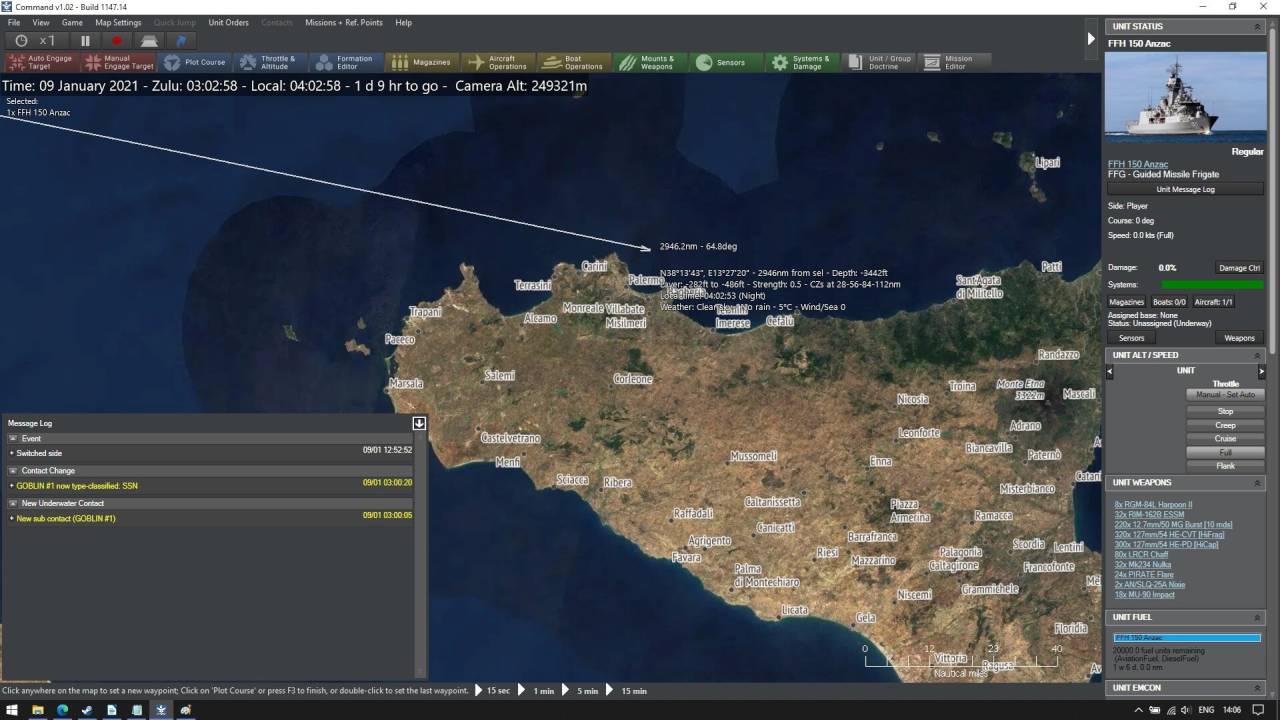Click the red record button

117,41
